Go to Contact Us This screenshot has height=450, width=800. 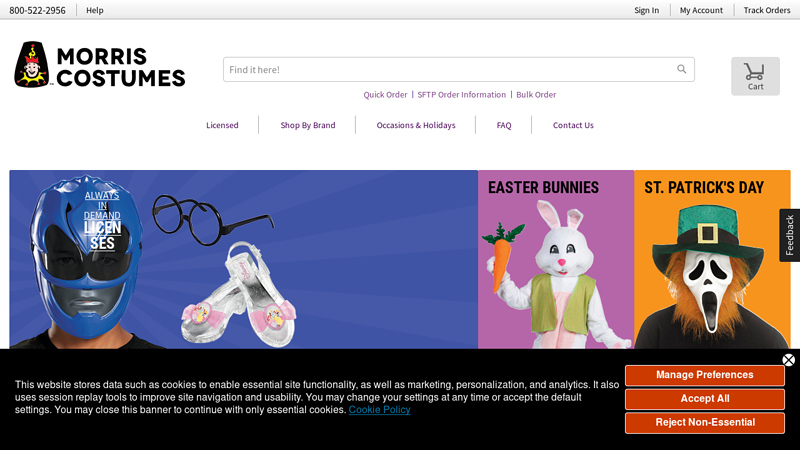pyautogui.click(x=573, y=125)
